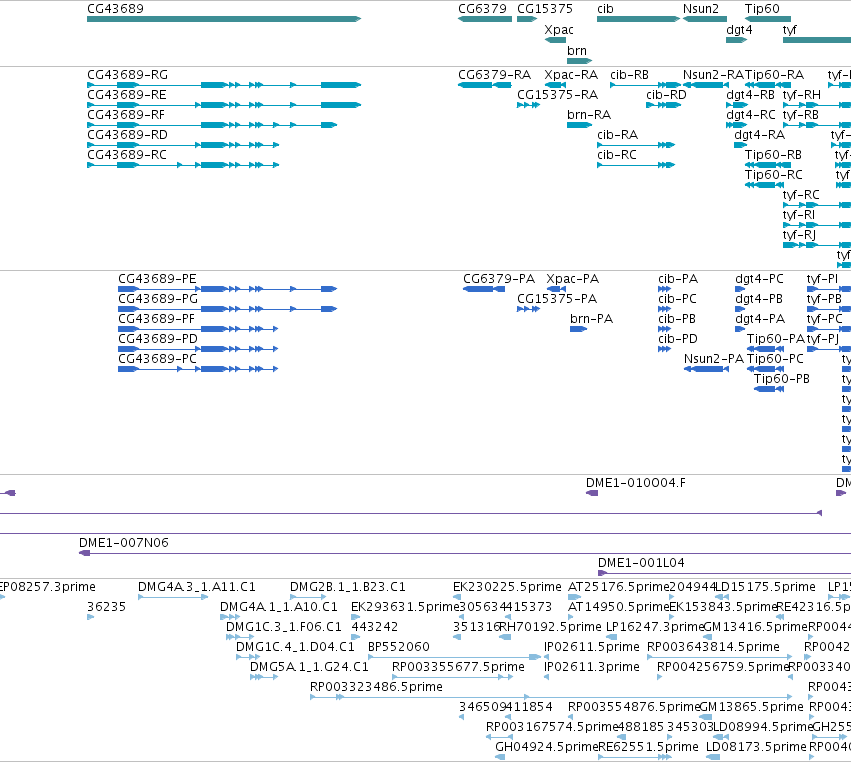Click EST DMG5A.1_1.G24.C1
The height and width of the screenshot is (762, 851).
point(264,677)
